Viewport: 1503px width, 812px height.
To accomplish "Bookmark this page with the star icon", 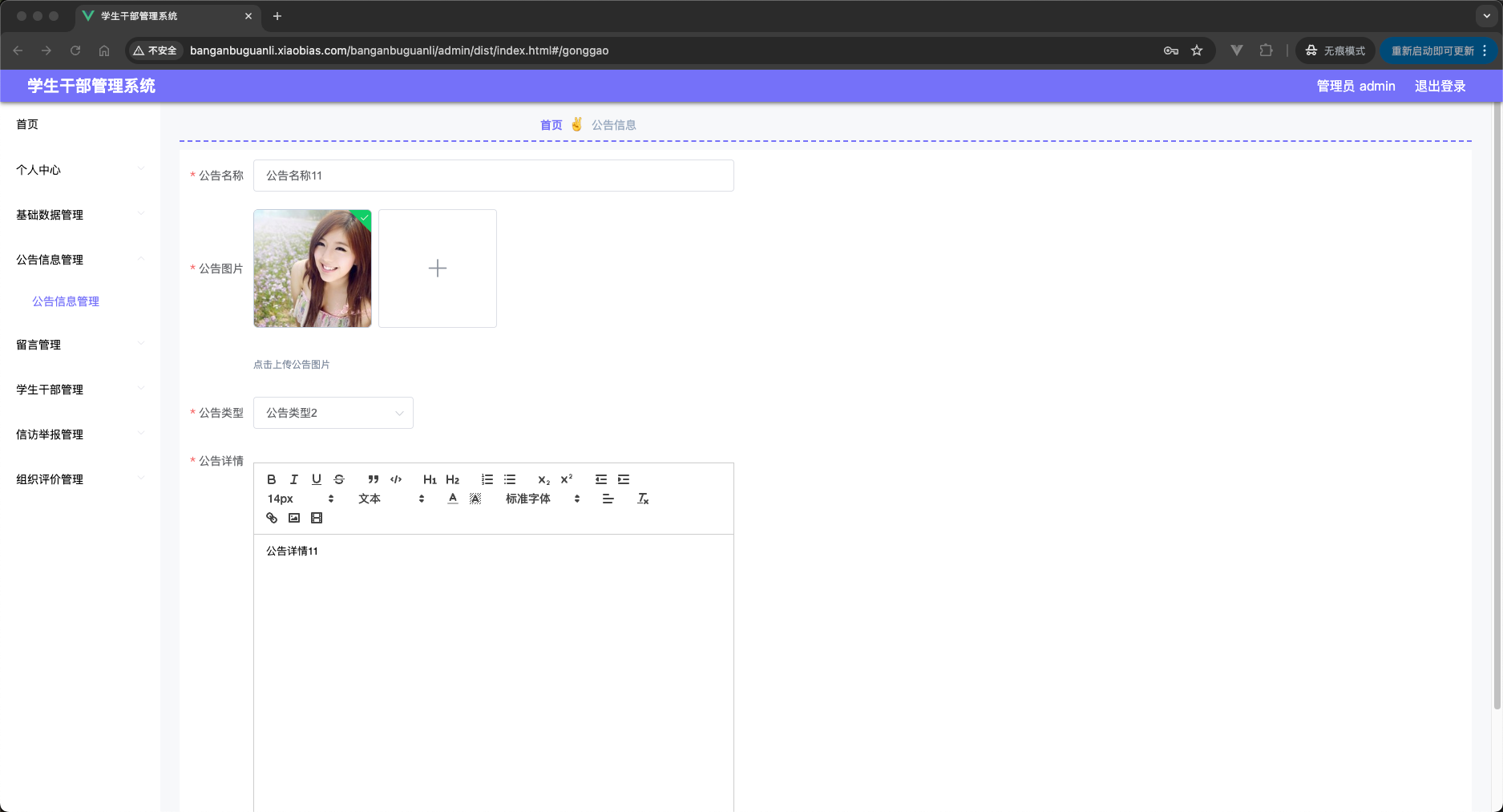I will [1197, 50].
